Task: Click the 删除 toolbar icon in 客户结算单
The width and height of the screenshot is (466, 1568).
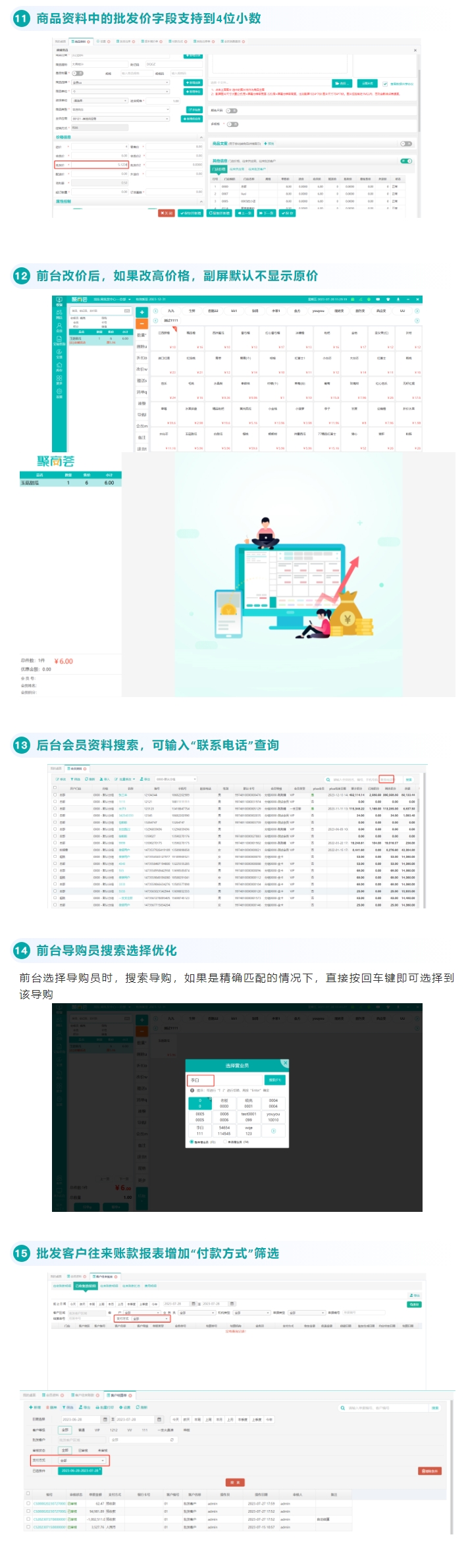Action: click(51, 1407)
